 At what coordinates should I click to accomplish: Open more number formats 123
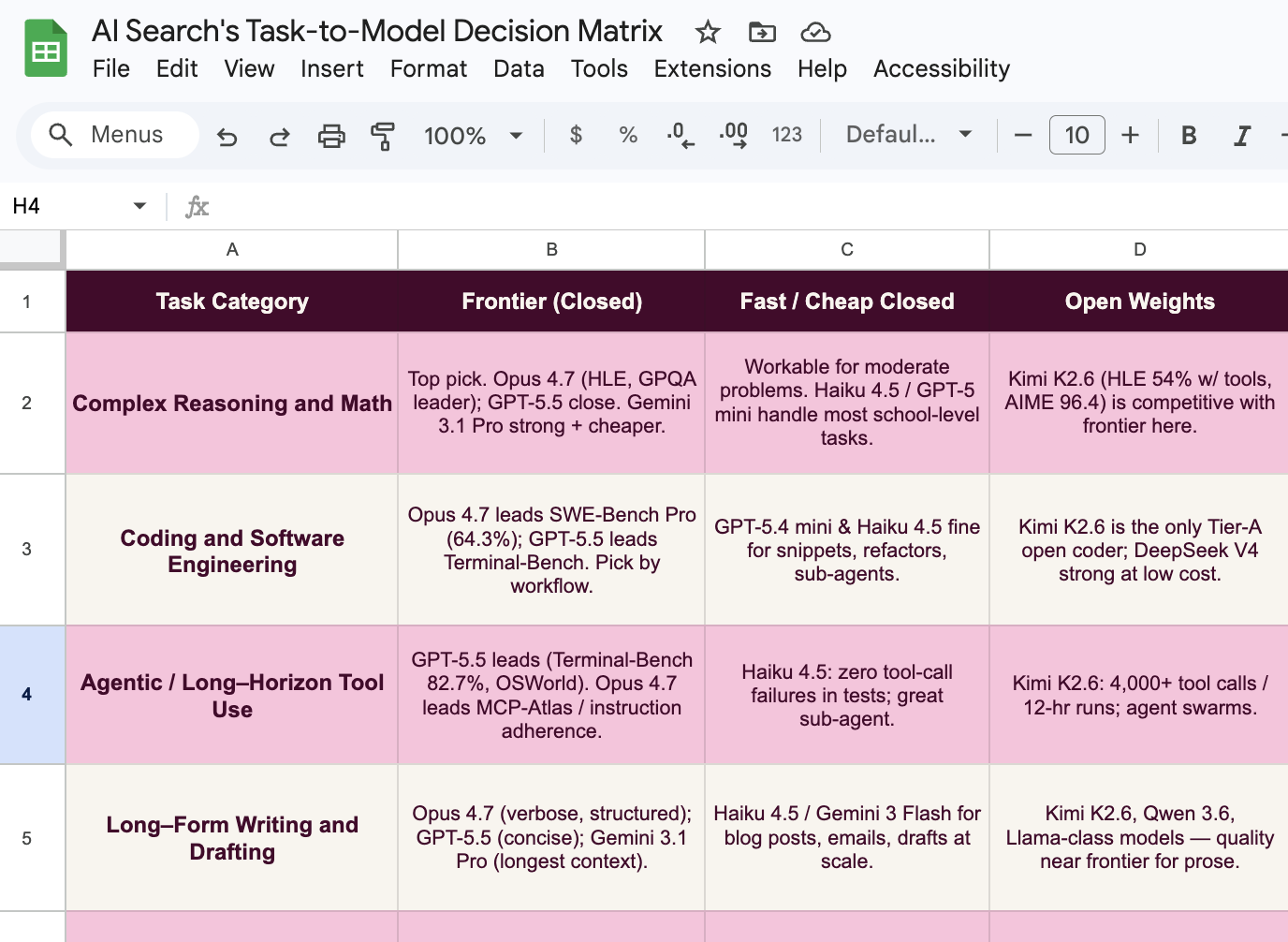click(x=786, y=135)
